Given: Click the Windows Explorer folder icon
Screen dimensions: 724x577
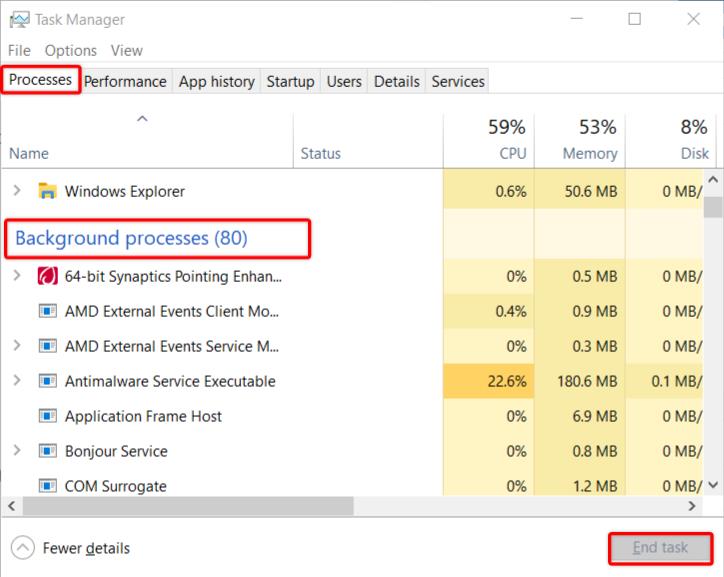Looking at the screenshot, I should click(x=47, y=191).
